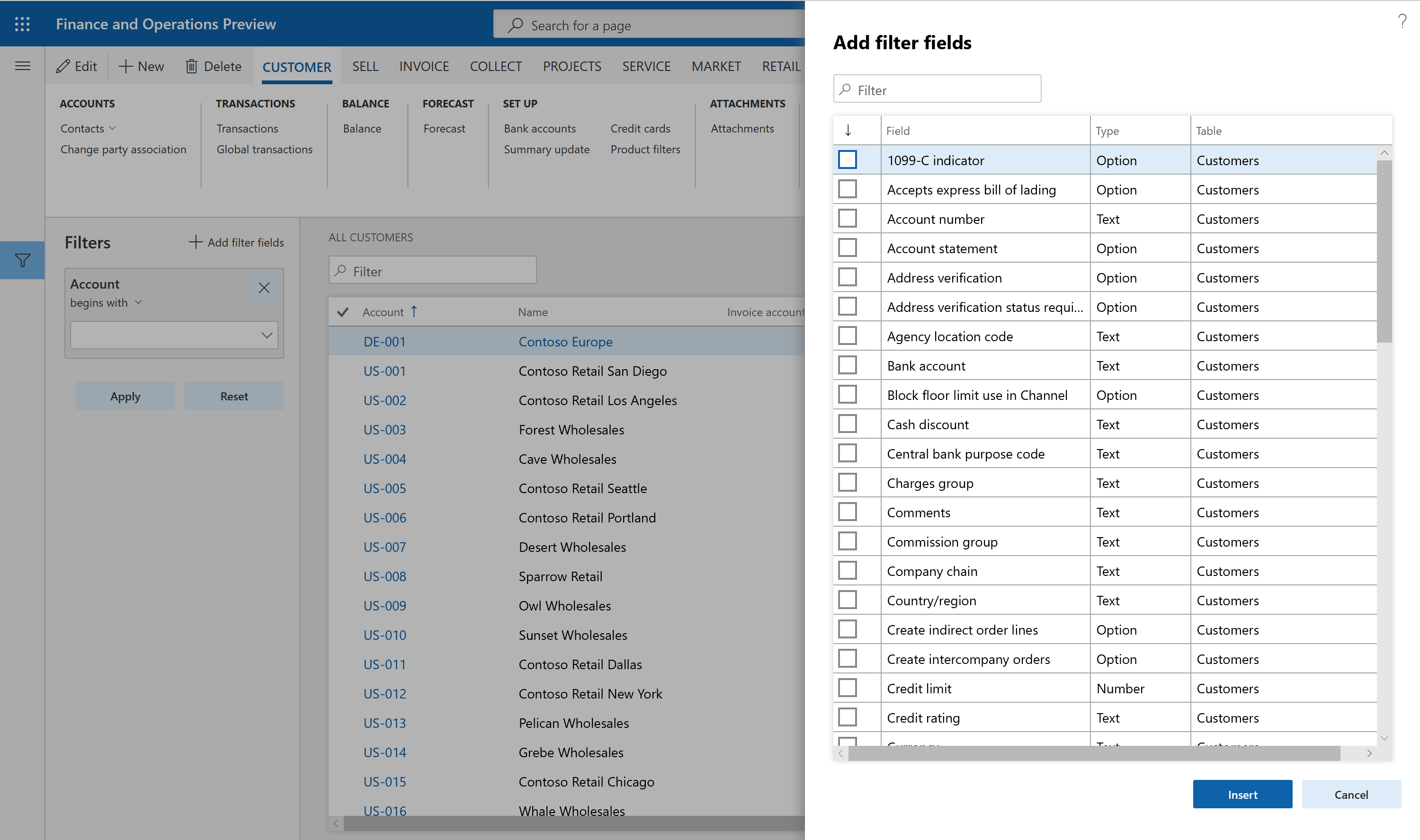Toggle the Credit limit checkbox
The image size is (1420, 840).
[848, 688]
